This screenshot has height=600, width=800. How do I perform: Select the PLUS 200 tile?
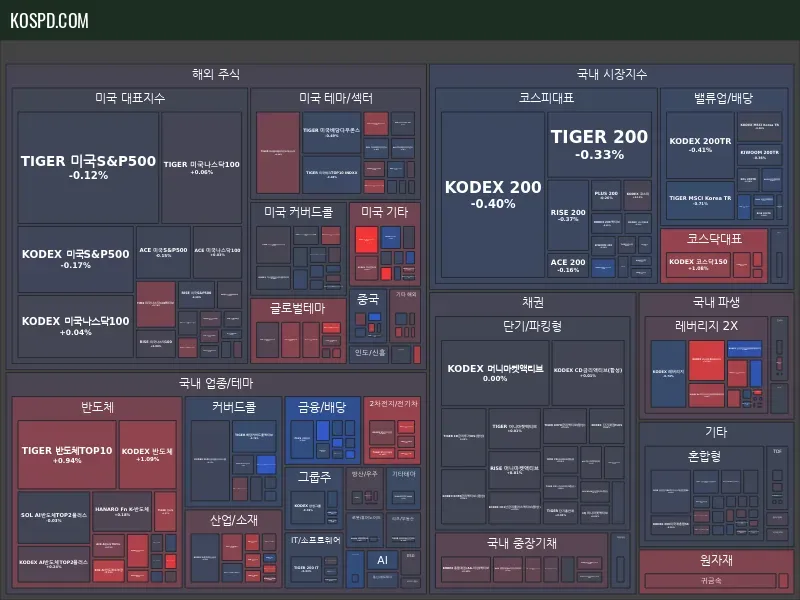point(606,195)
